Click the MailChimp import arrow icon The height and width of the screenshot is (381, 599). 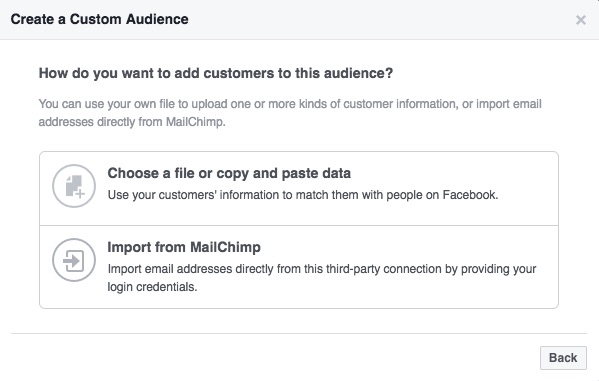tap(74, 260)
